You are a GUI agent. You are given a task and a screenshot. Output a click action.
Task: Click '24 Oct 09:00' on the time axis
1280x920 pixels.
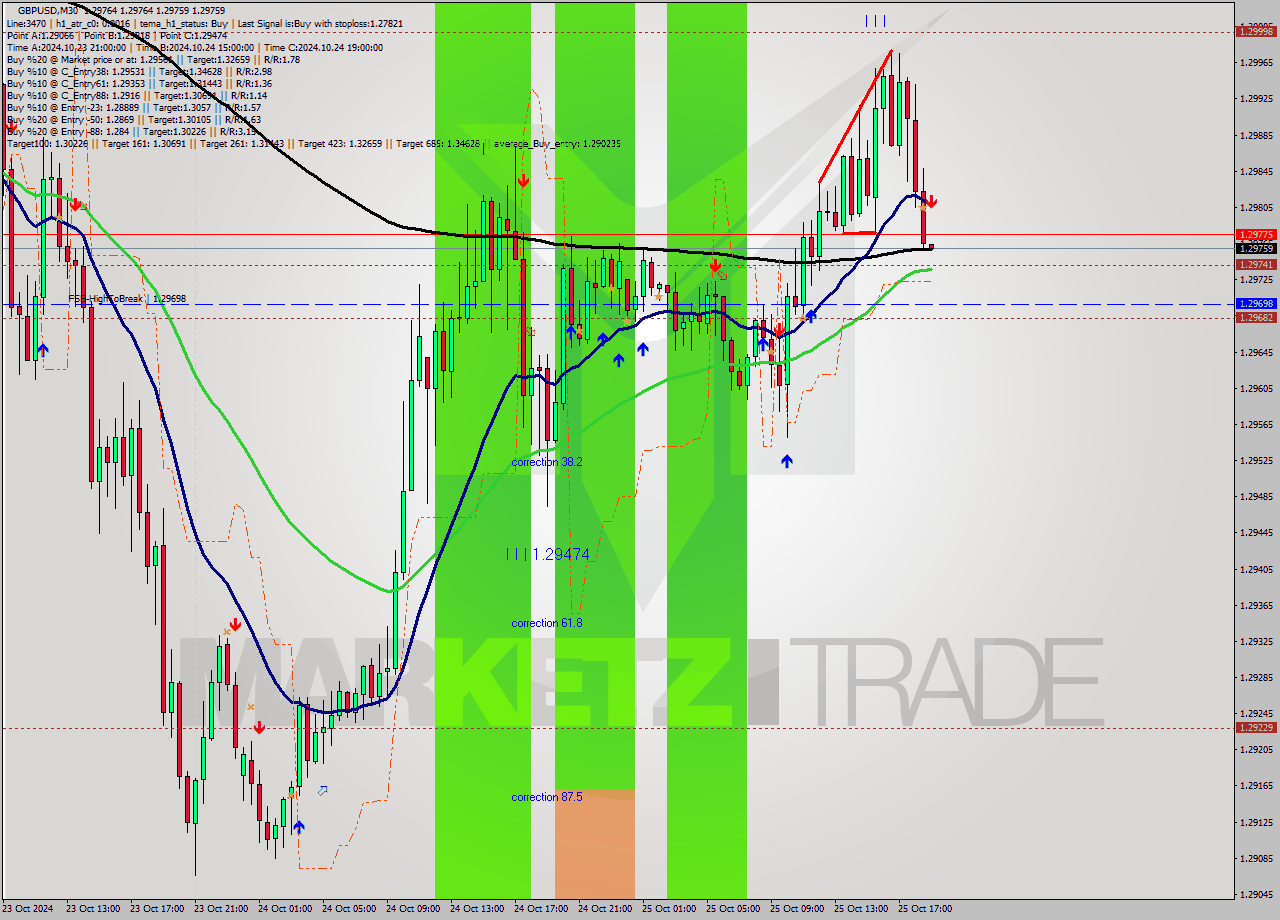click(x=412, y=909)
